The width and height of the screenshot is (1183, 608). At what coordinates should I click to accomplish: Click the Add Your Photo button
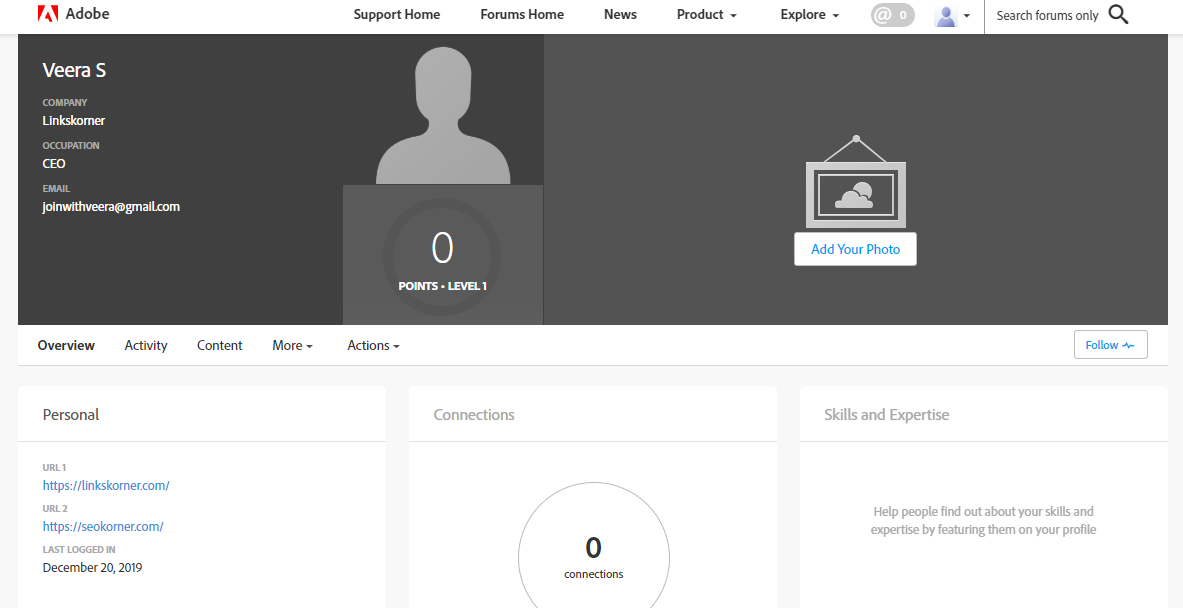(x=855, y=248)
